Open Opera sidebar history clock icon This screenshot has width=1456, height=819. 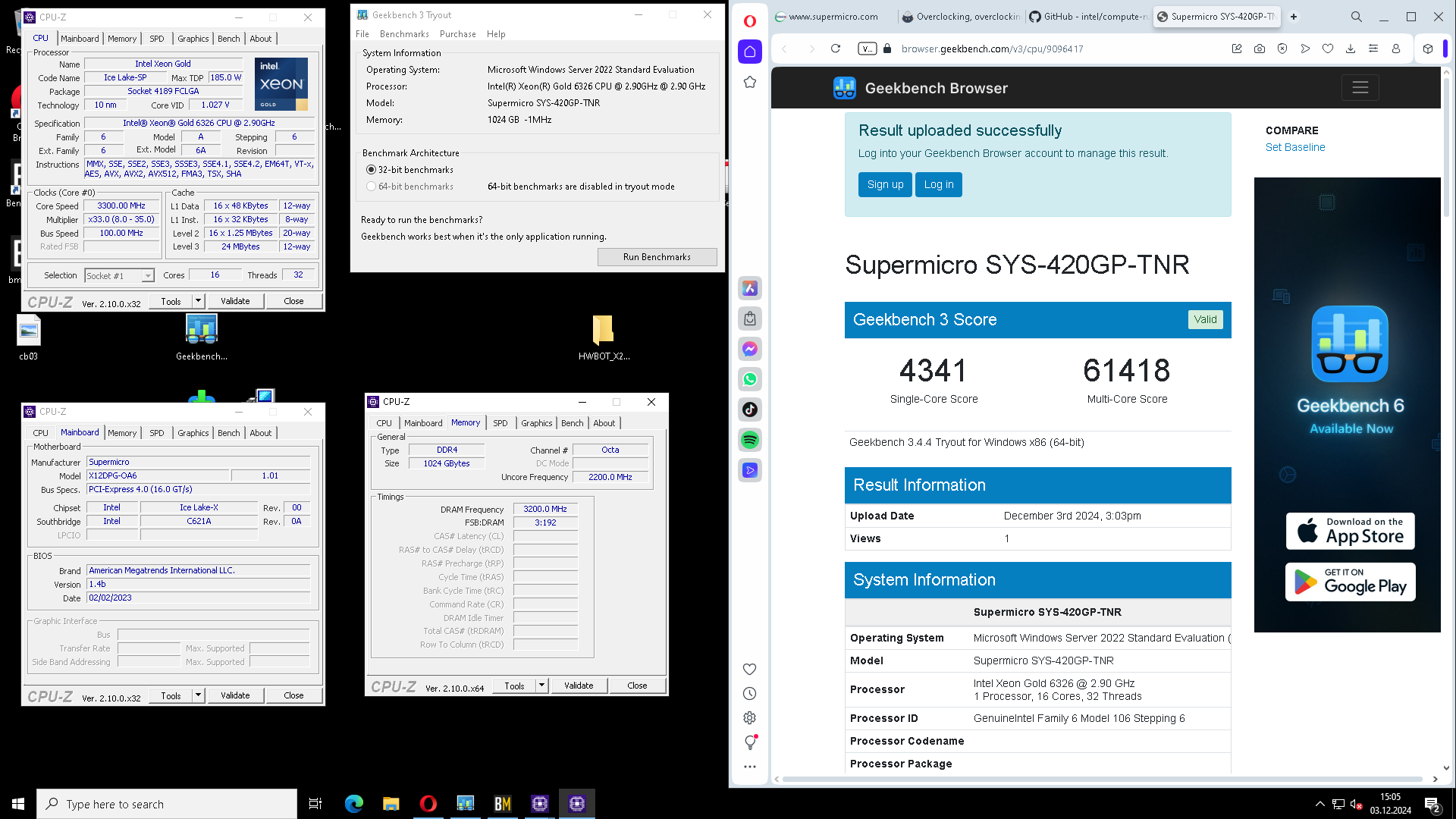(x=749, y=693)
